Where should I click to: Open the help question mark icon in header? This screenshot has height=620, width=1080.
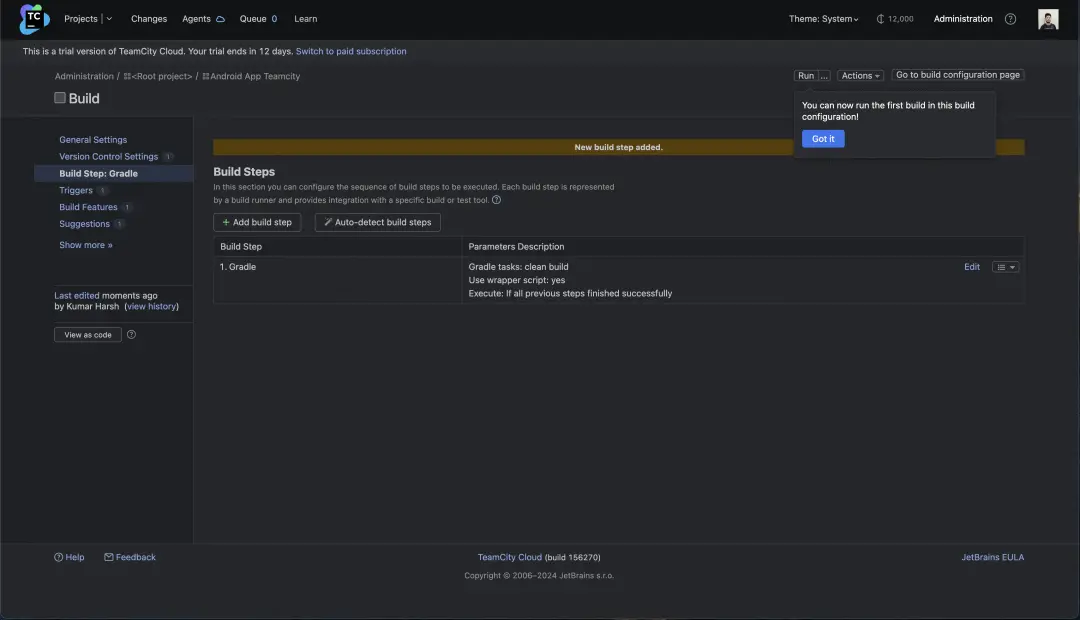click(x=1010, y=19)
